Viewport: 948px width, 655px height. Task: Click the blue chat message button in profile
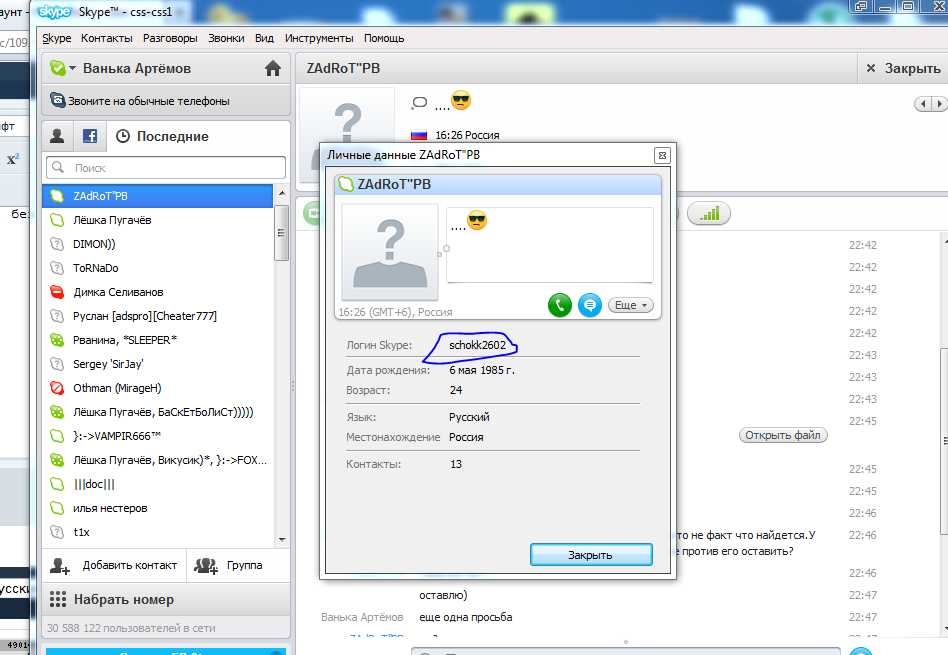point(589,305)
